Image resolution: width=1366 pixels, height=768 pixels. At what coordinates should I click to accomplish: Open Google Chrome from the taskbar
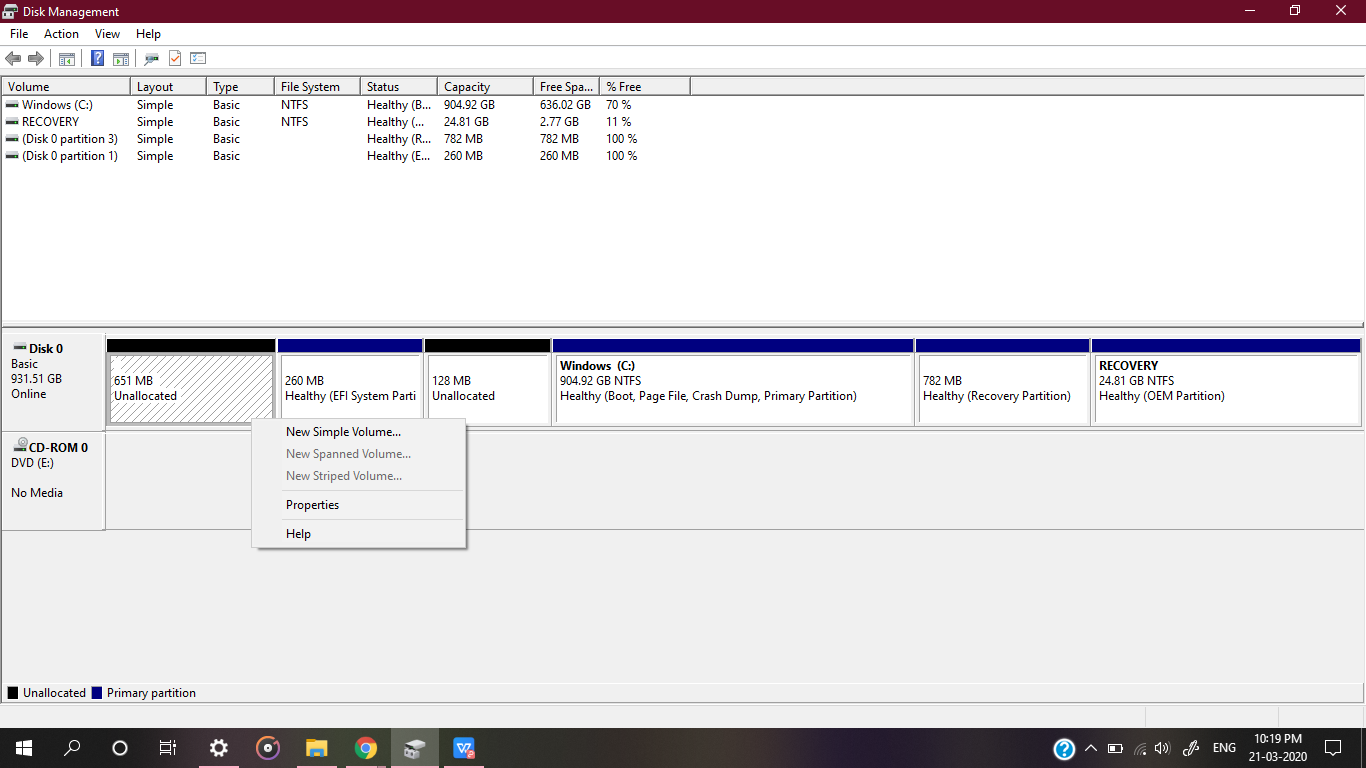pyautogui.click(x=365, y=747)
